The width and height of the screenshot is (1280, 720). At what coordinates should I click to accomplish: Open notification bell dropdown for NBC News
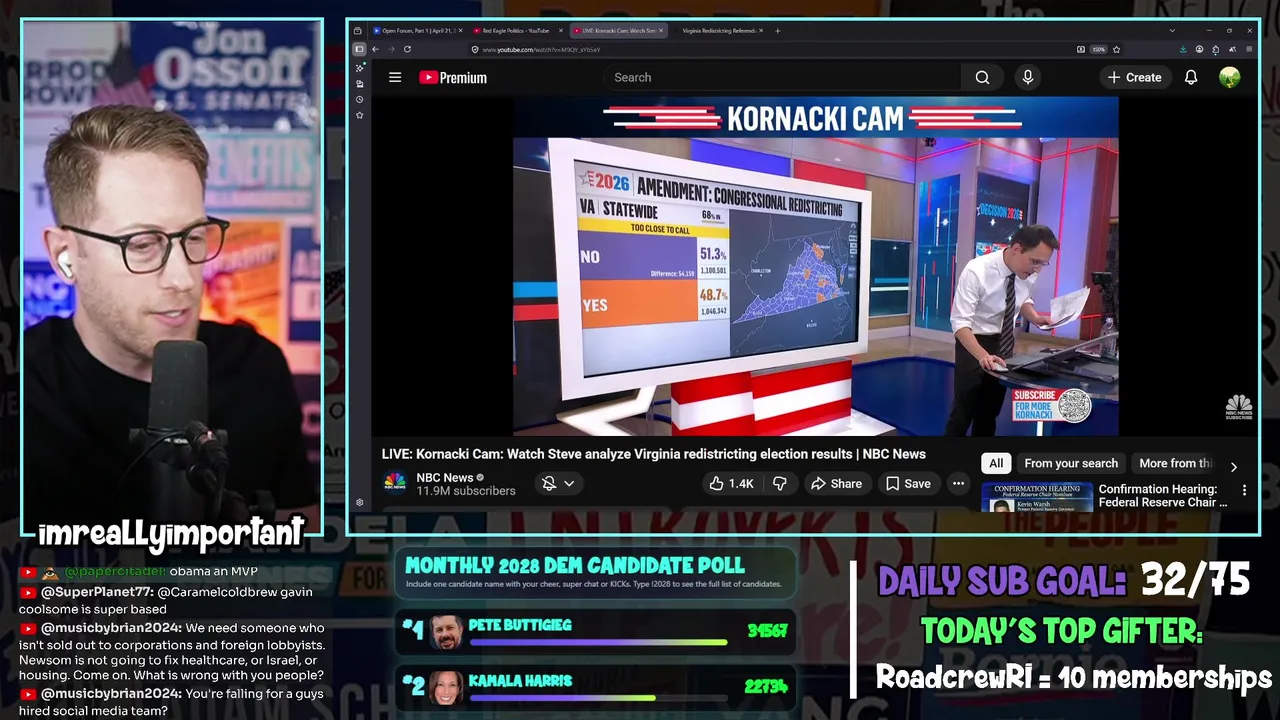coord(558,483)
